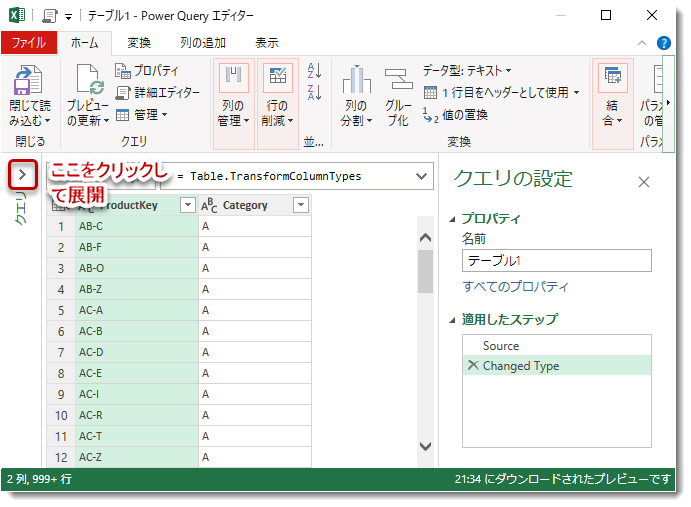Click the Close & Load (閉じて読み込む) icon
The image size is (691, 507).
tap(27, 80)
